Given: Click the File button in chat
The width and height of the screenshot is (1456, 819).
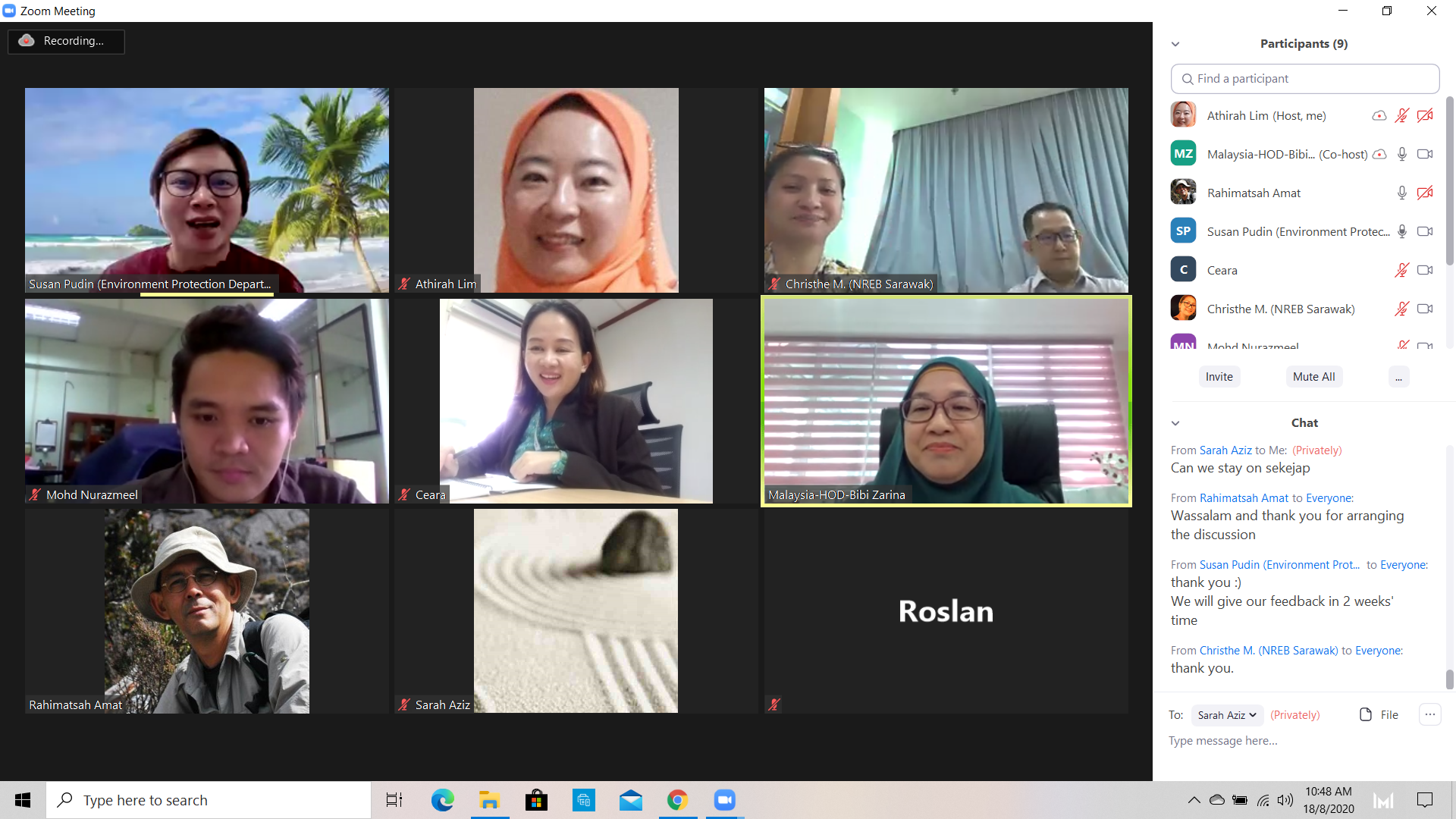Looking at the screenshot, I should (x=1379, y=715).
